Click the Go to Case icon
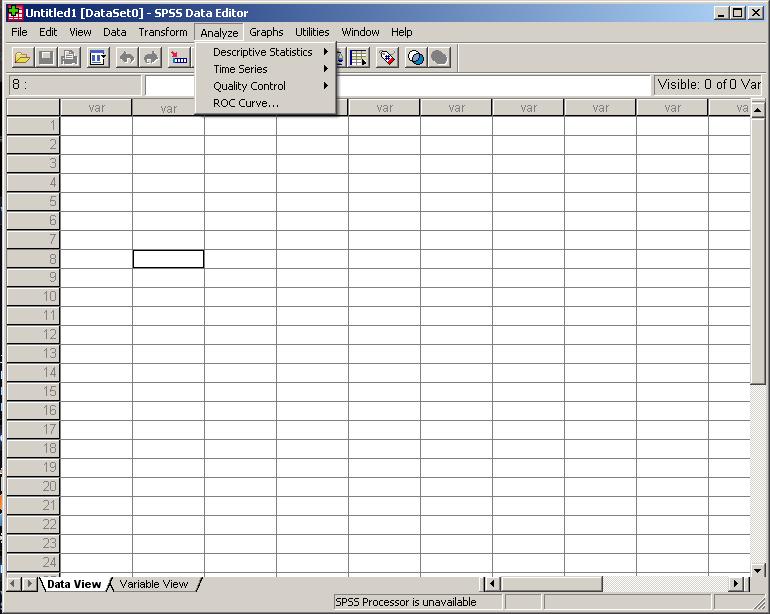The width and height of the screenshot is (770, 614). 180,58
